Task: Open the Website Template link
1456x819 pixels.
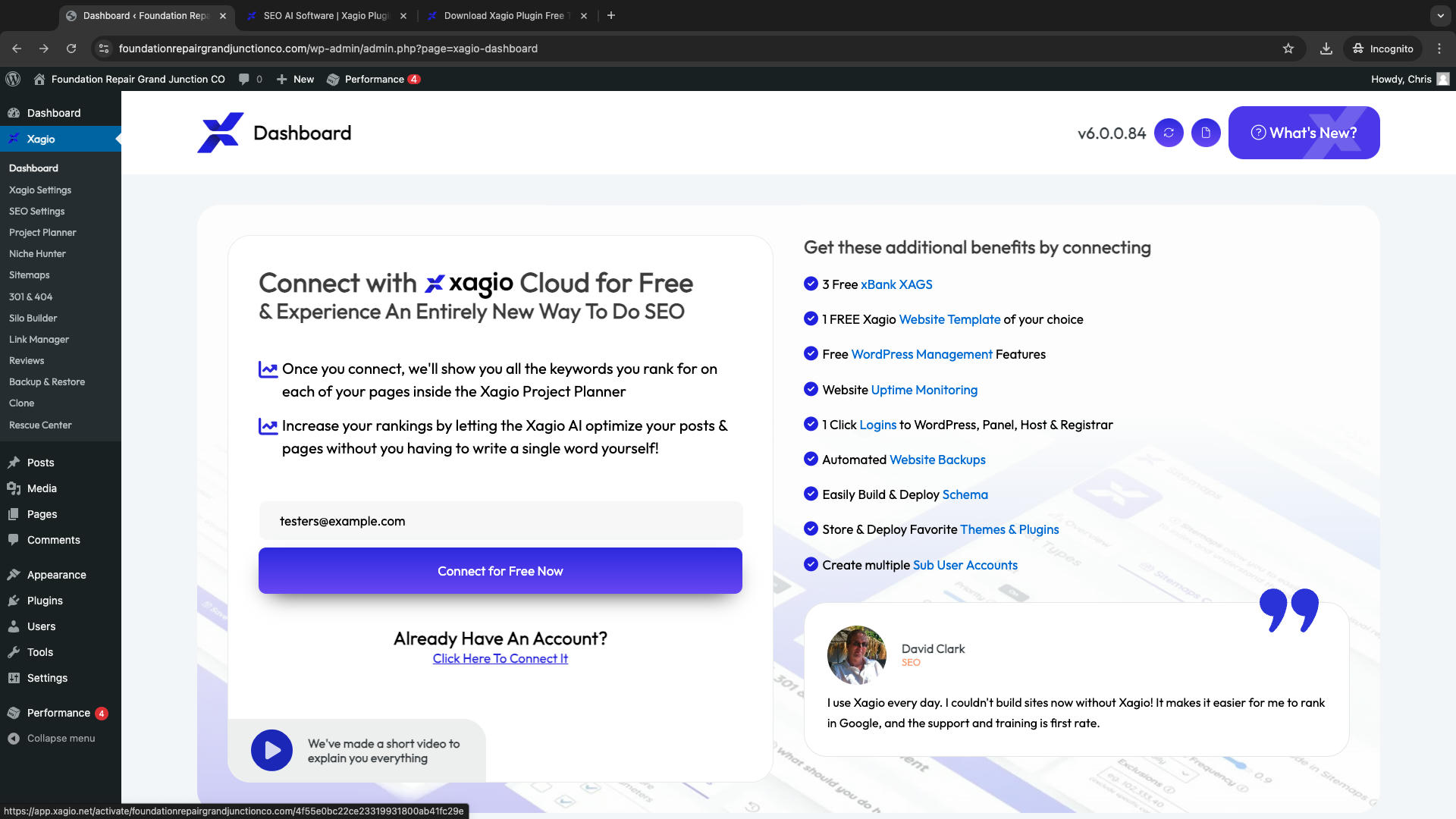Action: pyautogui.click(x=949, y=319)
